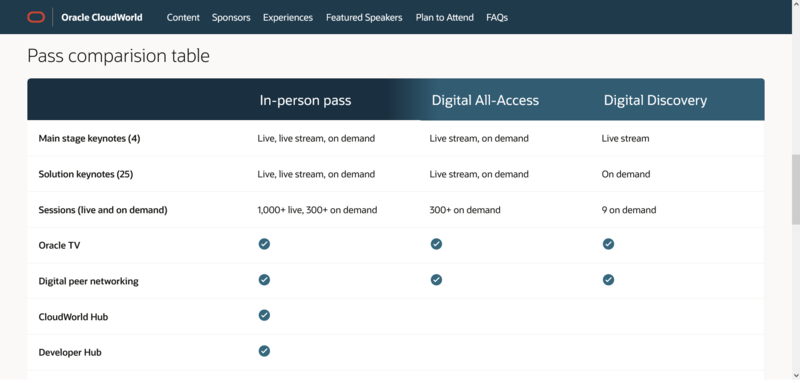Open the Oracle CloudWorld home link
800x383 pixels.
click(x=102, y=17)
